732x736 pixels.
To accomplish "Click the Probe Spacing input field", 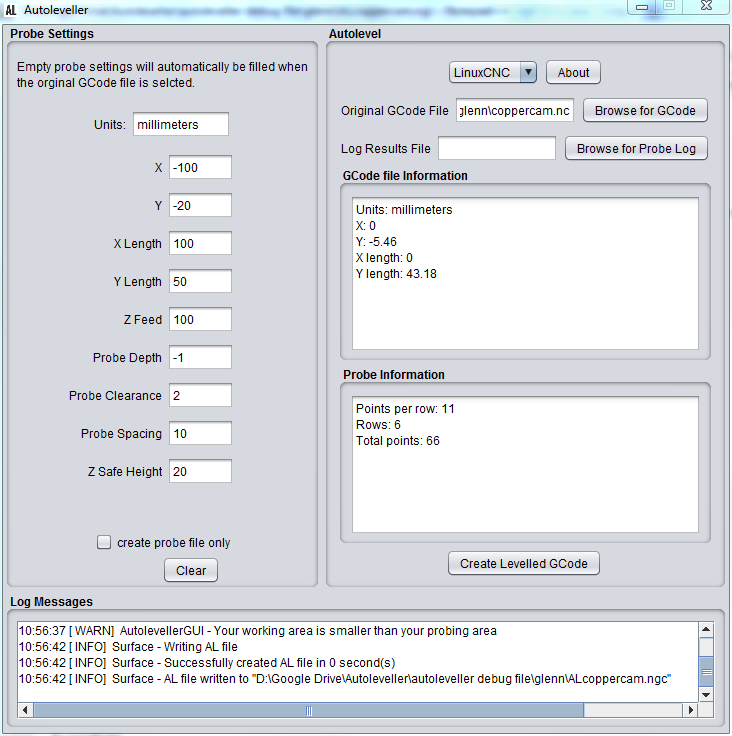I will 200,434.
